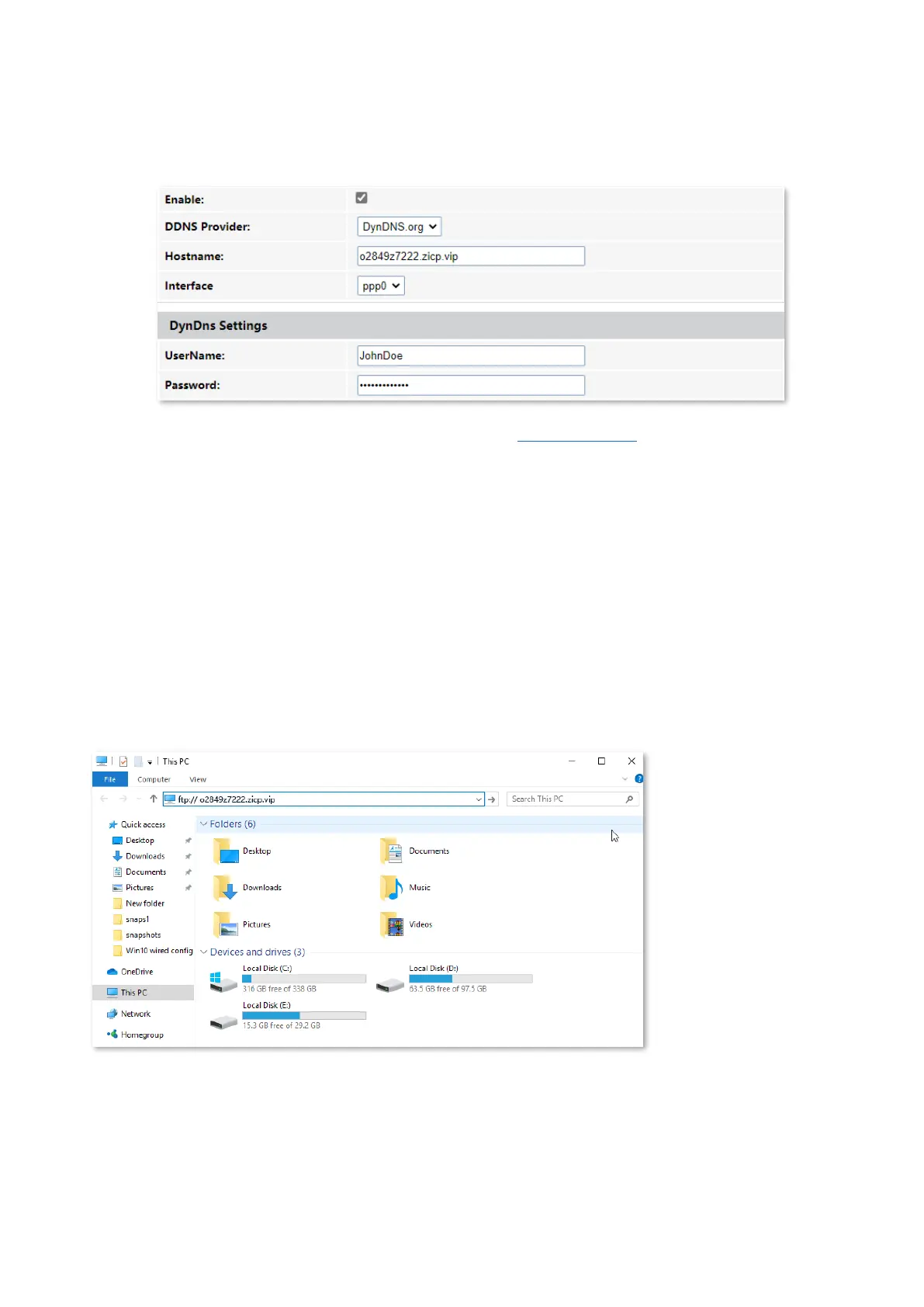Expand the address bar history dropdown
Image resolution: width=924 pixels, height=1307 pixels.
[479, 799]
